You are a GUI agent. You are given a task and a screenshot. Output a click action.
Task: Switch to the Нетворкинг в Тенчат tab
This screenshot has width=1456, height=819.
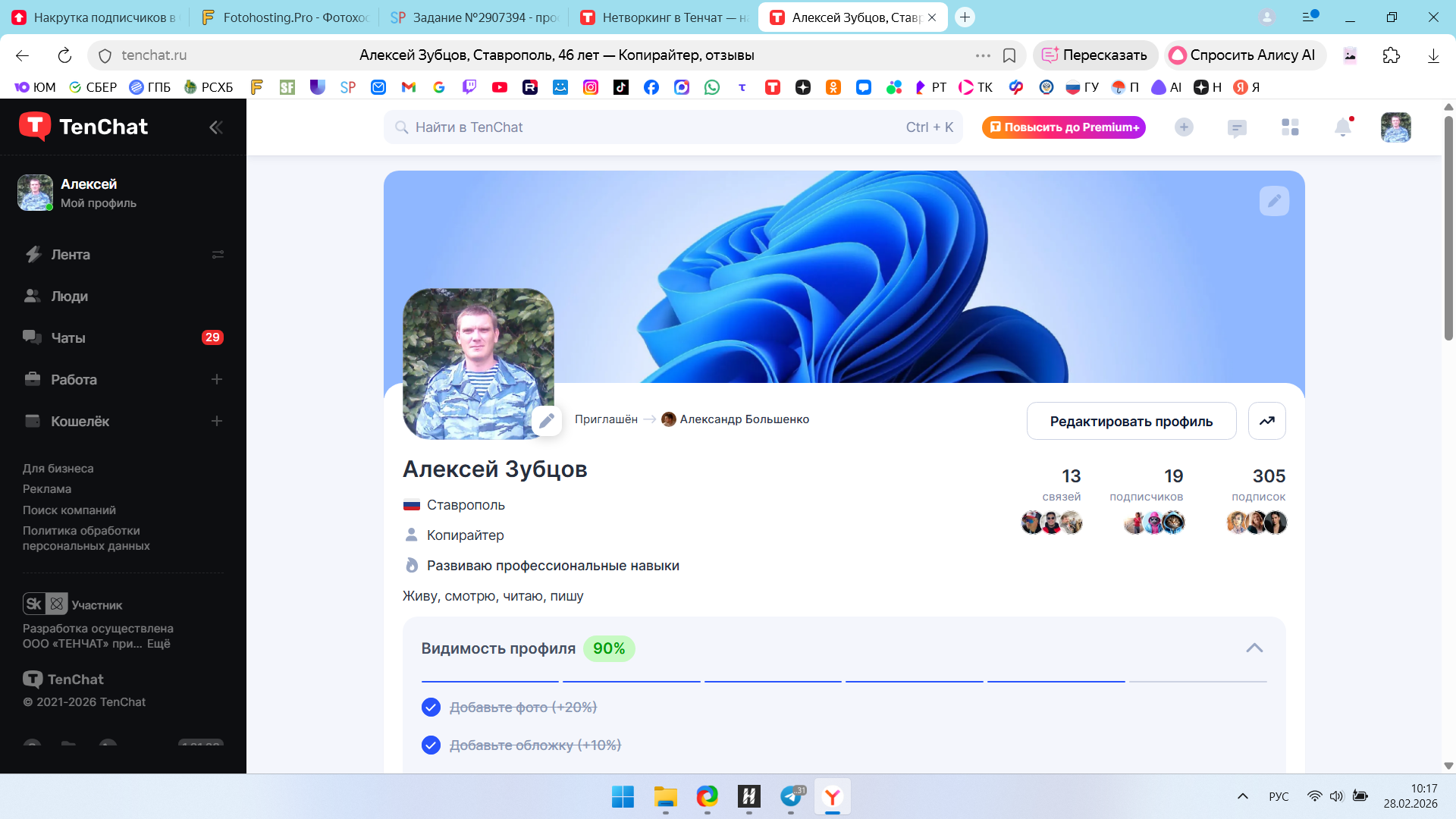pos(664,17)
